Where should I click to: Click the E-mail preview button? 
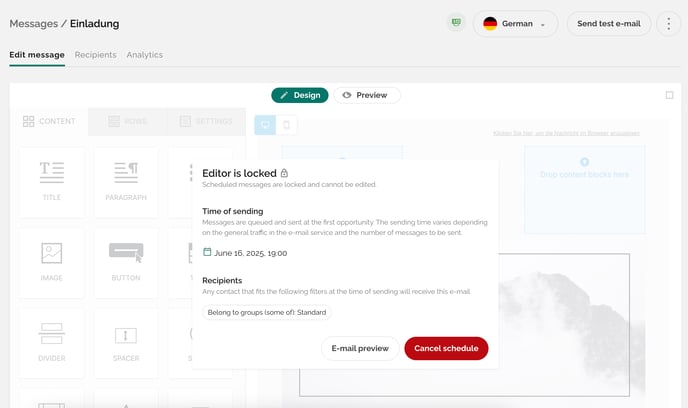pos(360,348)
